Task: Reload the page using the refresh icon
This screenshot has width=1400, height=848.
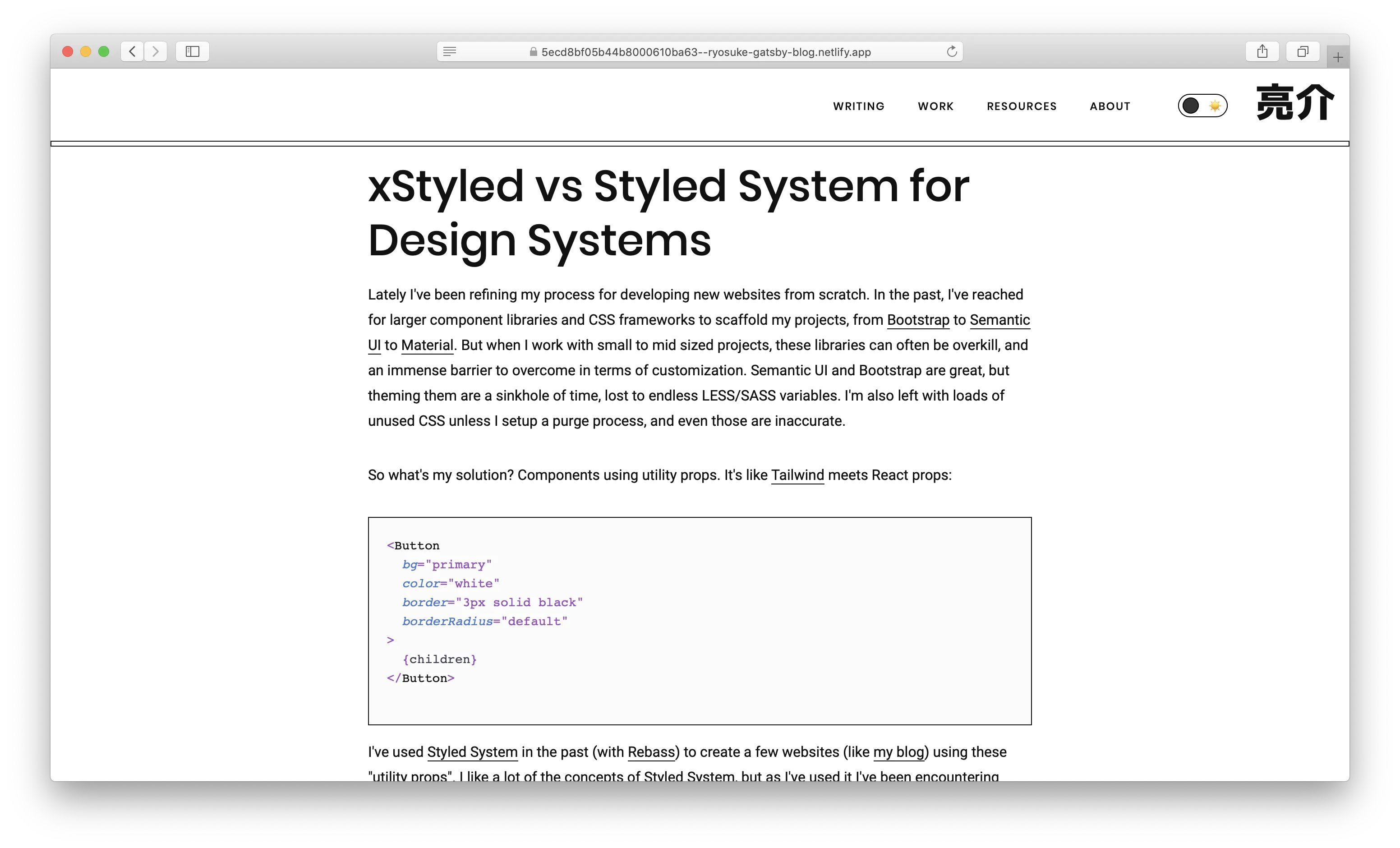Action: (x=952, y=51)
